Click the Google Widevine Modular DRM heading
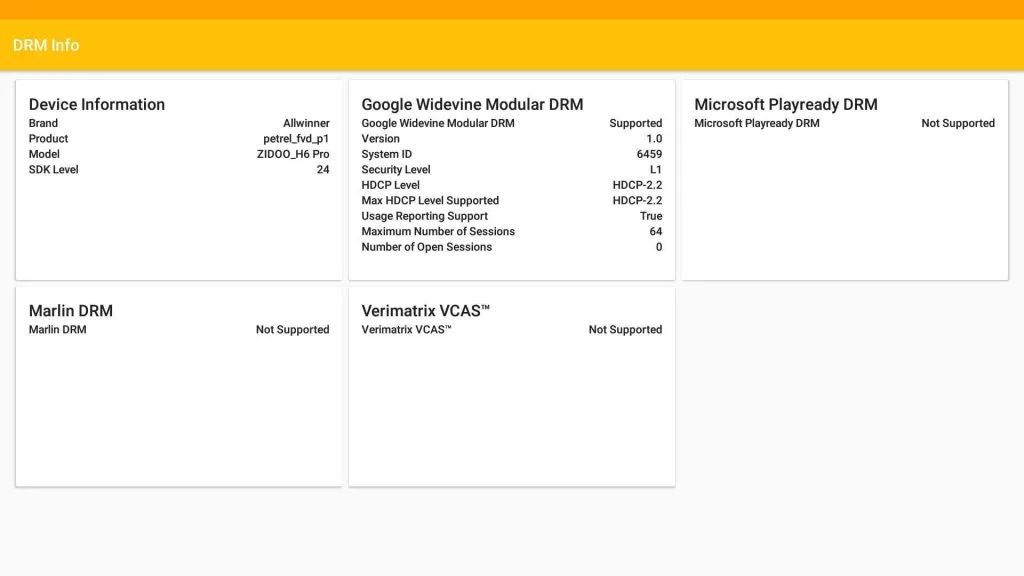Viewport: 1024px width, 576px height. click(x=472, y=104)
